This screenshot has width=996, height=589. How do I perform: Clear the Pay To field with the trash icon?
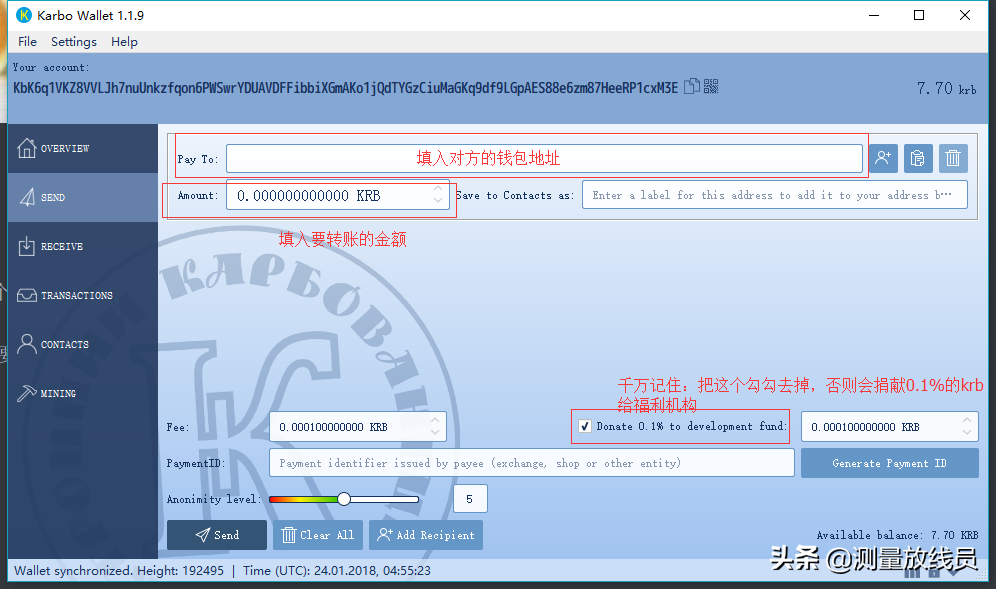(x=953, y=158)
